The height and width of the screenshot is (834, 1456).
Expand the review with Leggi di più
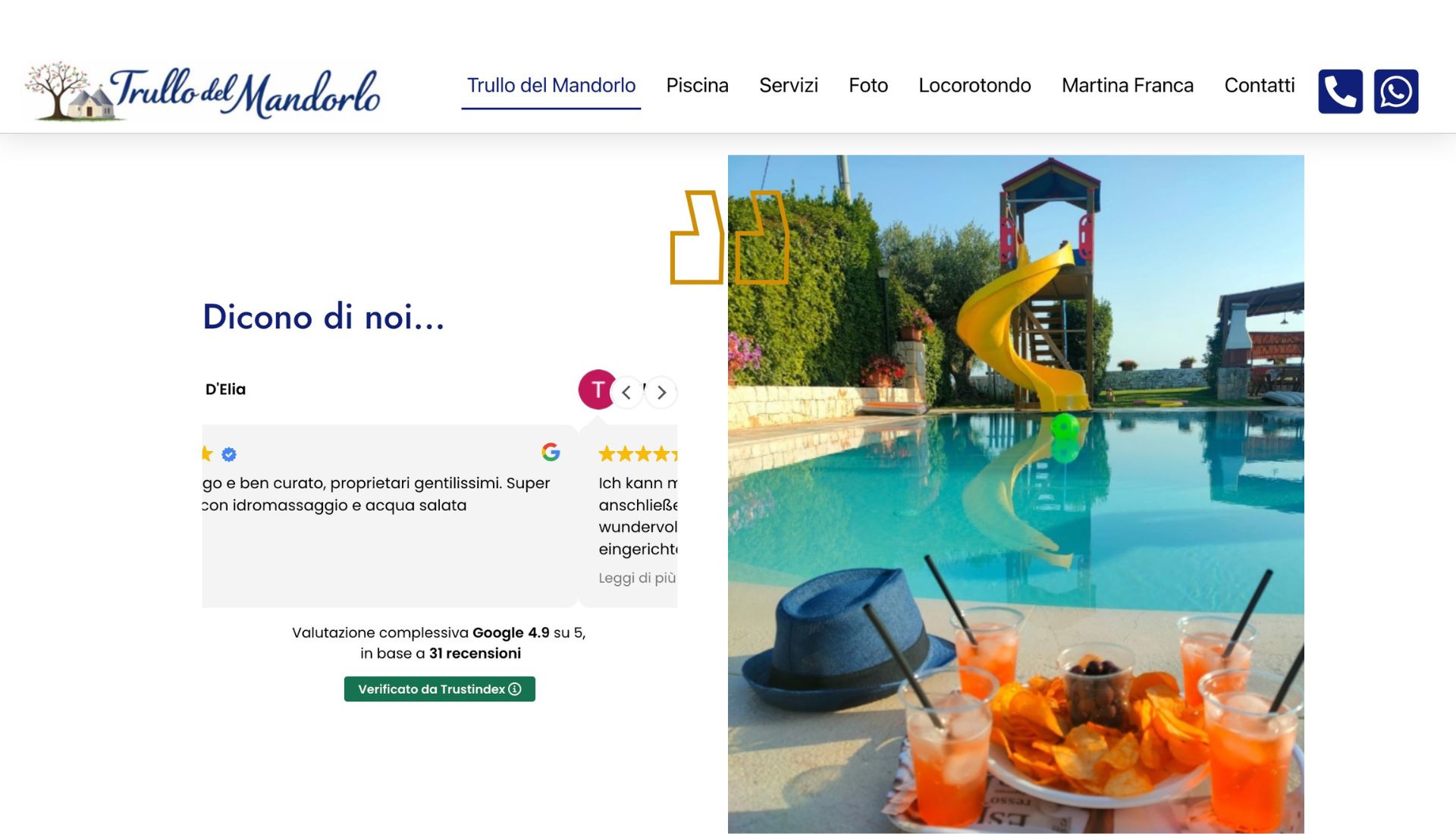click(637, 578)
